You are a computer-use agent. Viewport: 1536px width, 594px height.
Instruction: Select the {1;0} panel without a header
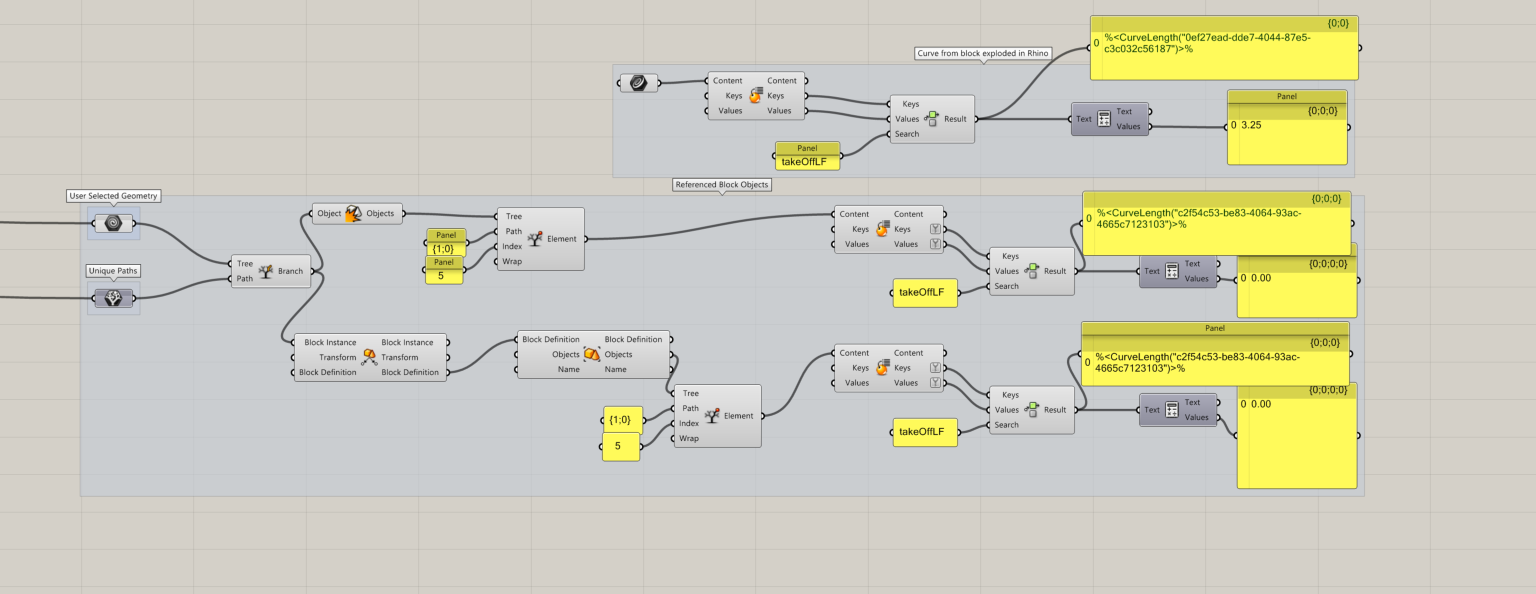tap(621, 420)
